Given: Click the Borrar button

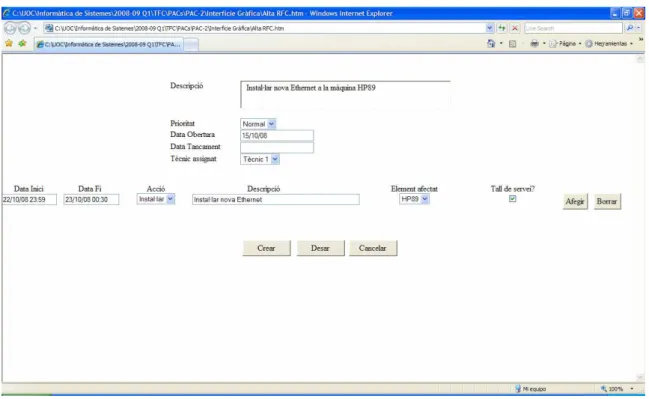Looking at the screenshot, I should coord(607,202).
